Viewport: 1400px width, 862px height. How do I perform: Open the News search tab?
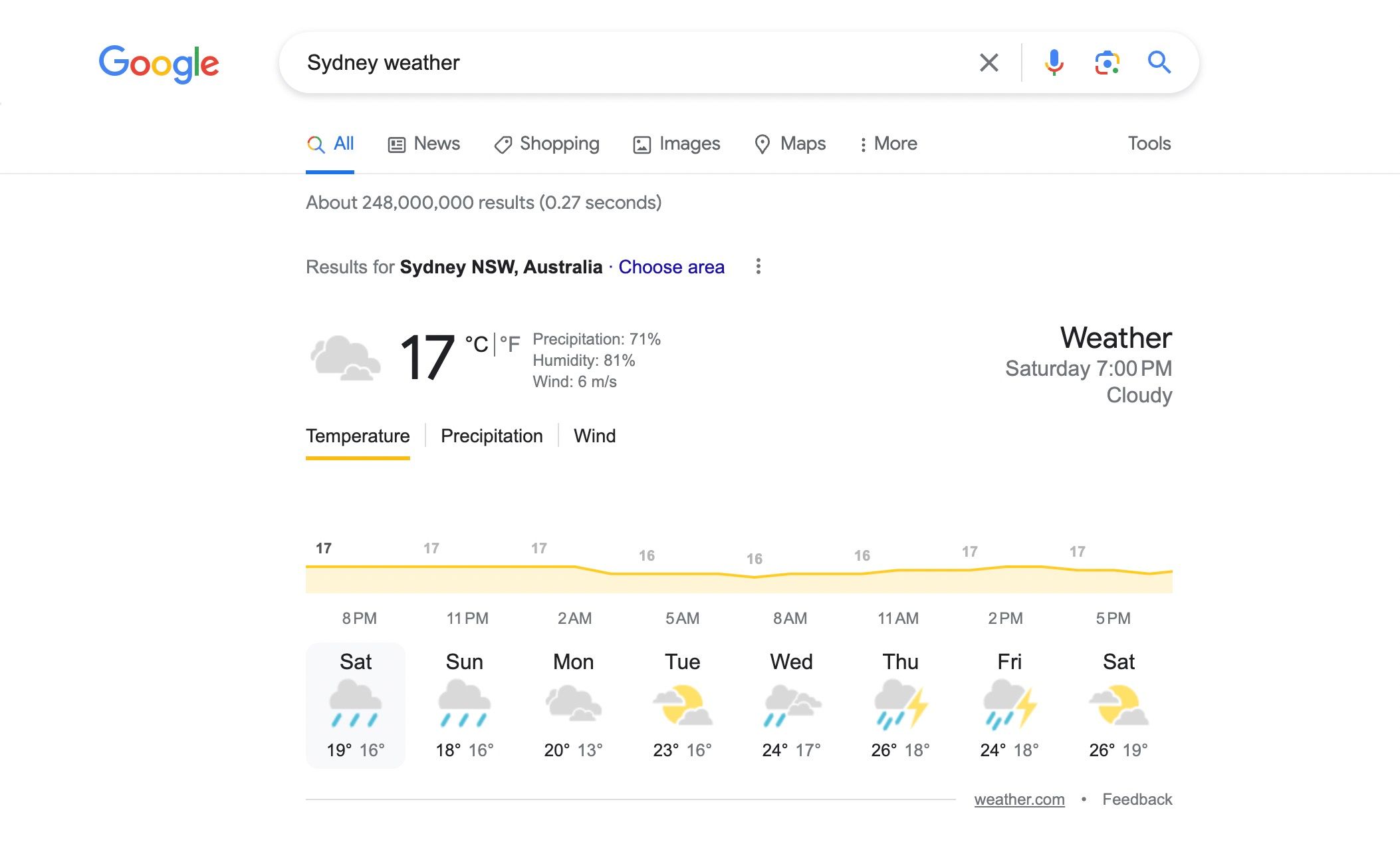pos(423,144)
